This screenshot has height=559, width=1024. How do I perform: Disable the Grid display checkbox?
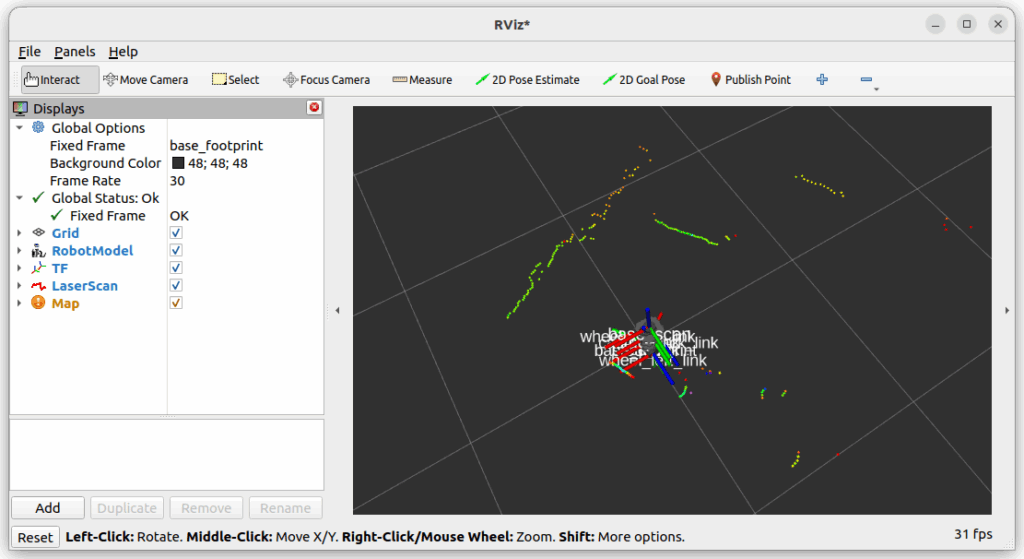(176, 233)
